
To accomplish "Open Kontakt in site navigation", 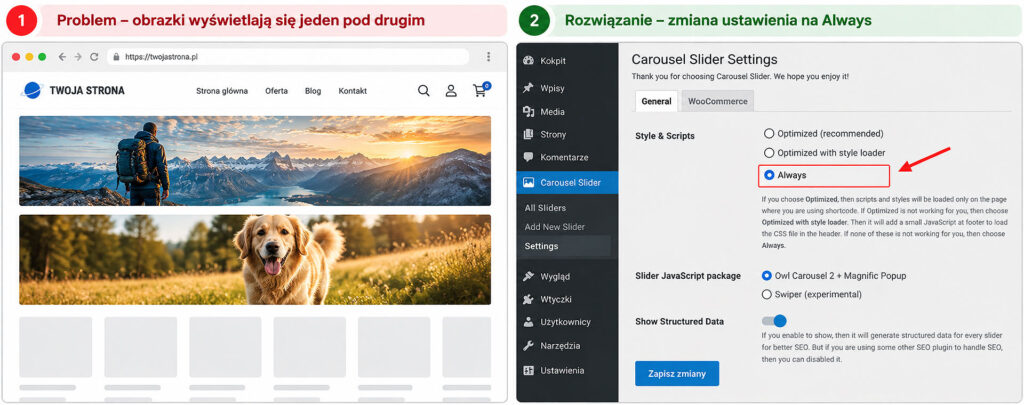I will click(353, 91).
